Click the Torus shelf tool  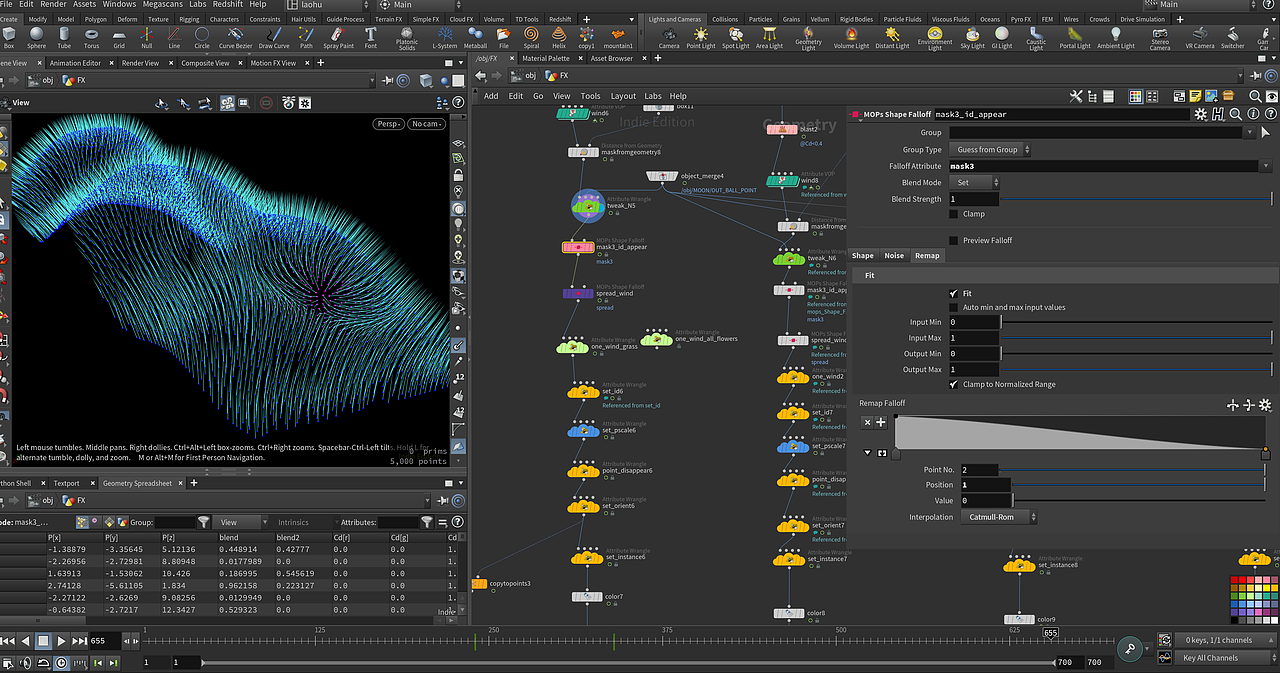coord(92,38)
